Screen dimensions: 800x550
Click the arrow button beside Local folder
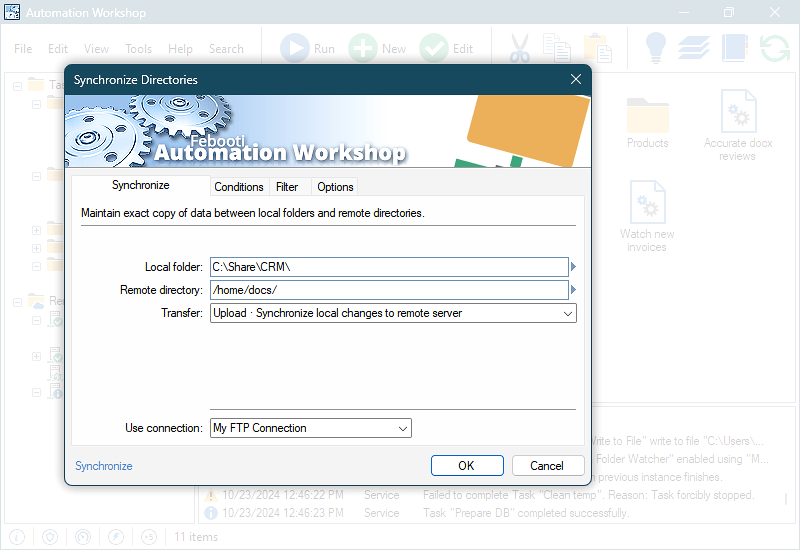(x=573, y=266)
